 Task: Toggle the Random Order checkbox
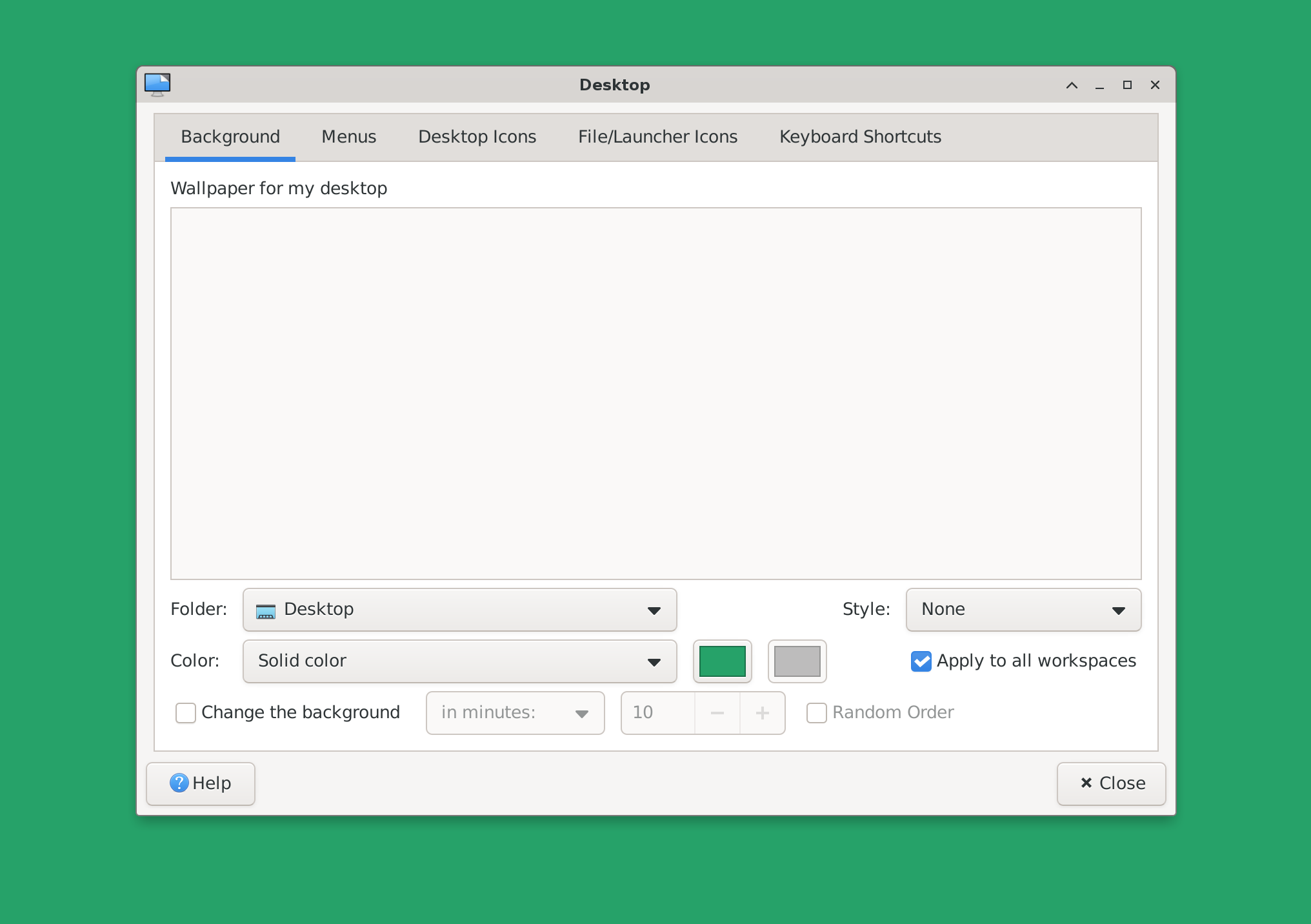point(816,713)
